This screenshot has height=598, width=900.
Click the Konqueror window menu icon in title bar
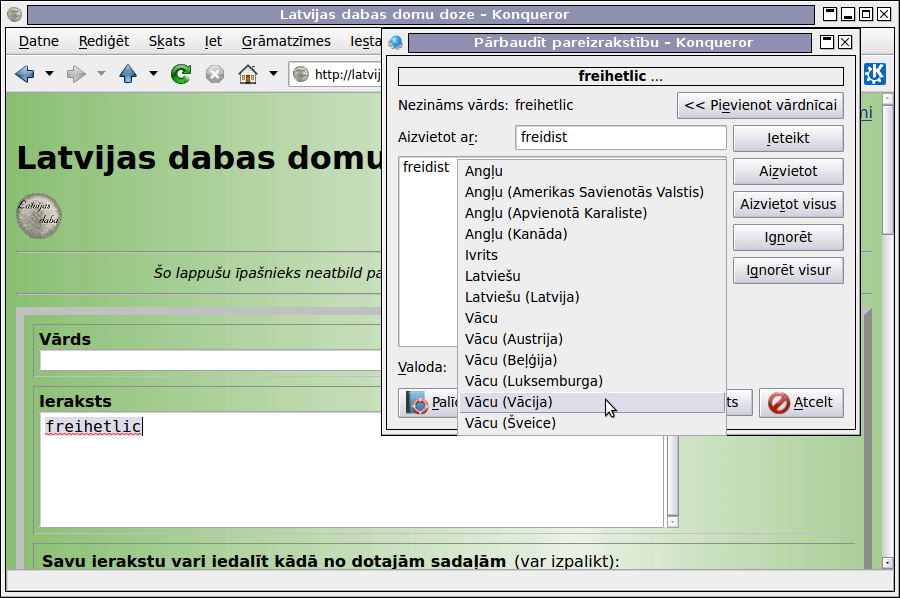point(14,14)
